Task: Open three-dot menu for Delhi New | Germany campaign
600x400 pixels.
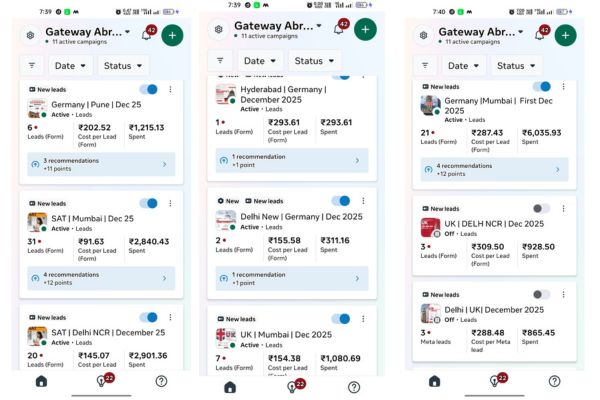Action: tap(363, 201)
